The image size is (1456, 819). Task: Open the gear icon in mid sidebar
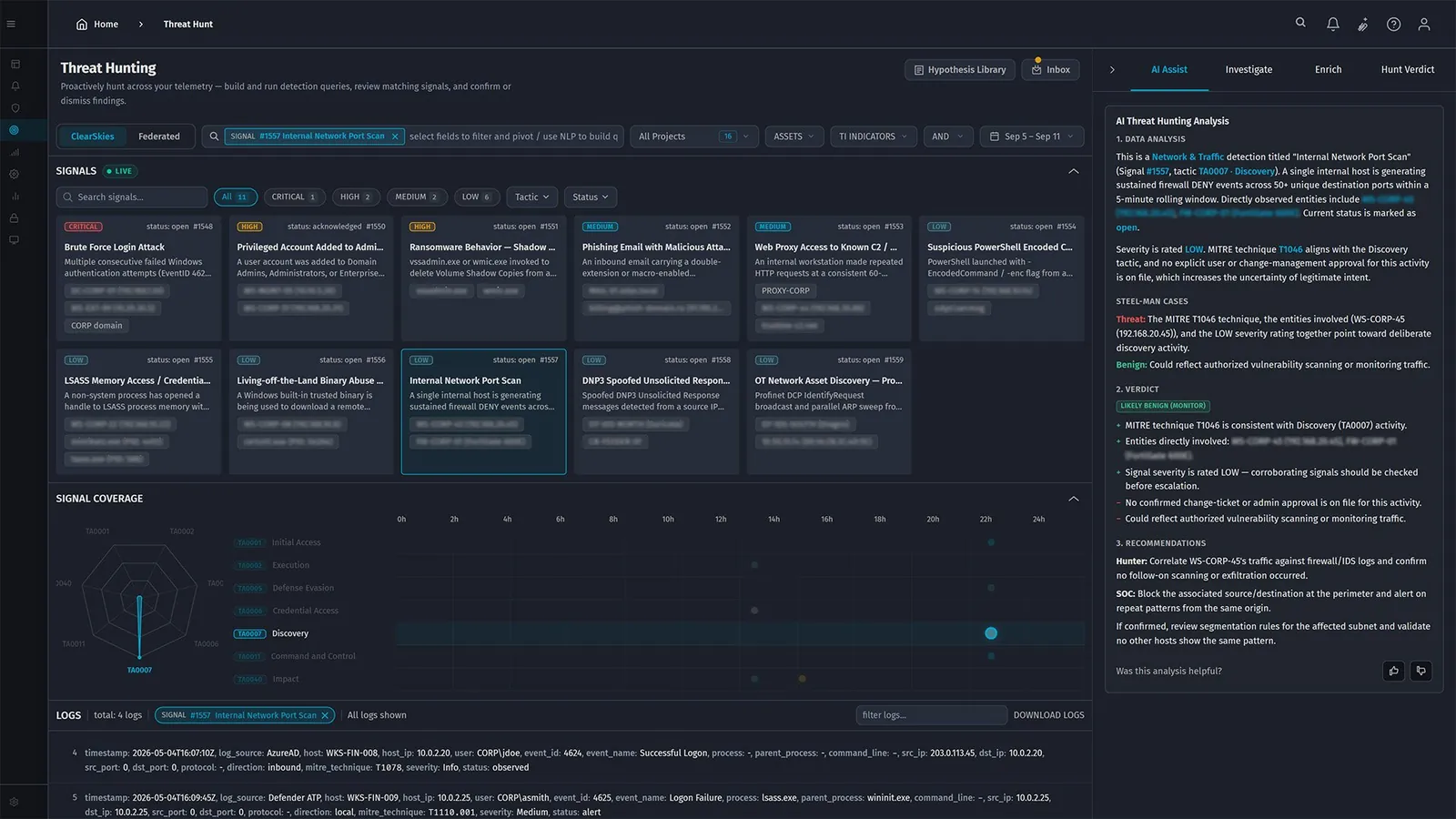[15, 174]
